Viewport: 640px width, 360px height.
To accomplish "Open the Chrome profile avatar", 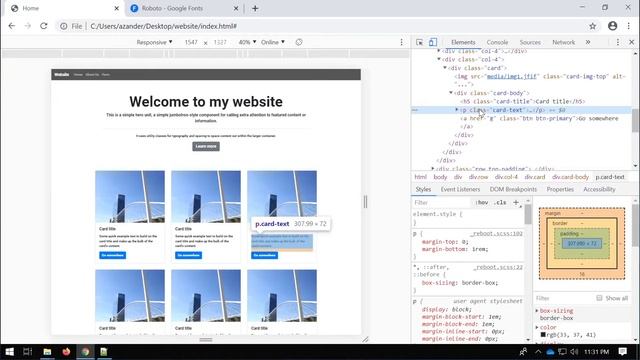I will pyautogui.click(x=612, y=26).
